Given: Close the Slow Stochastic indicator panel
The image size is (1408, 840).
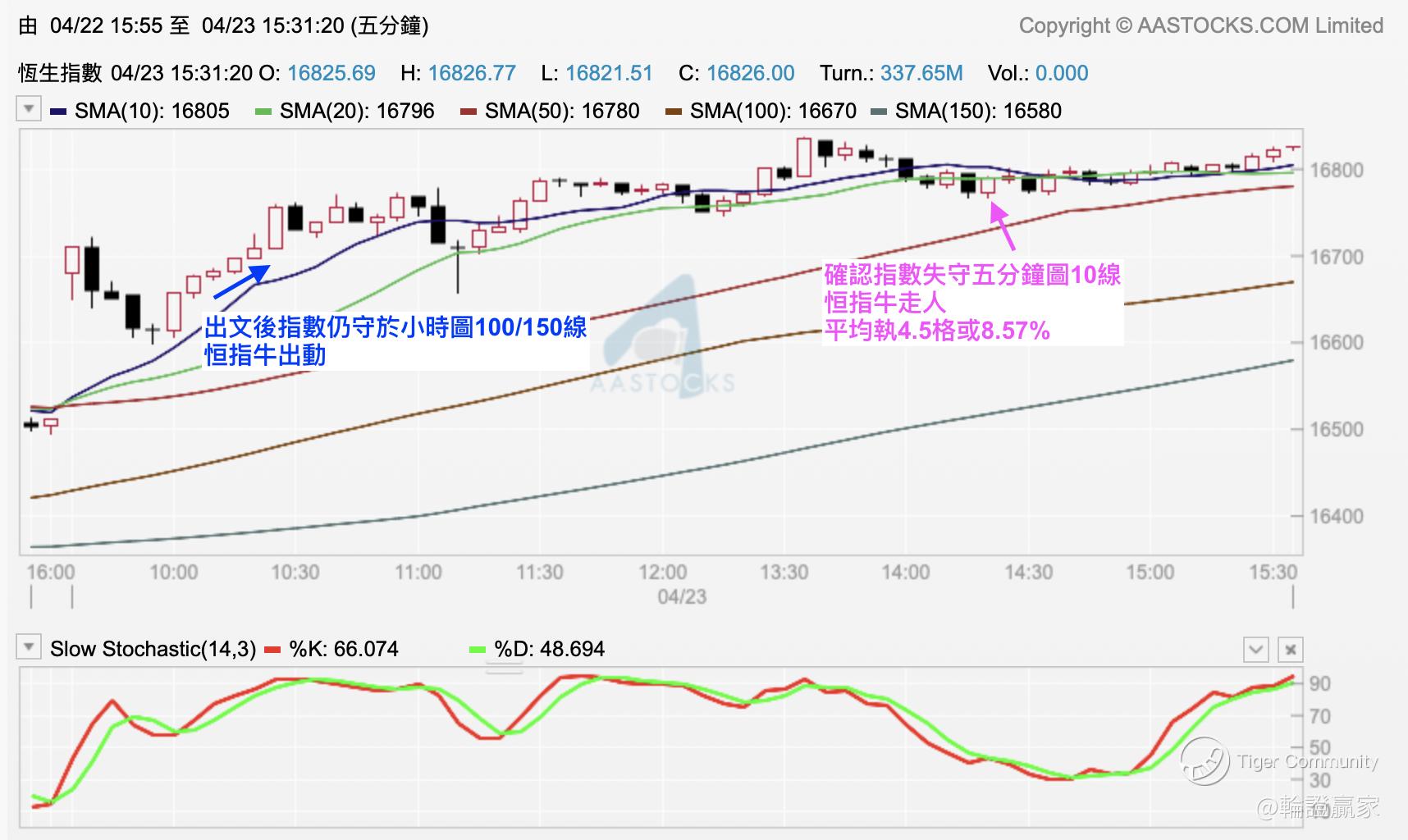Looking at the screenshot, I should point(1291,650).
